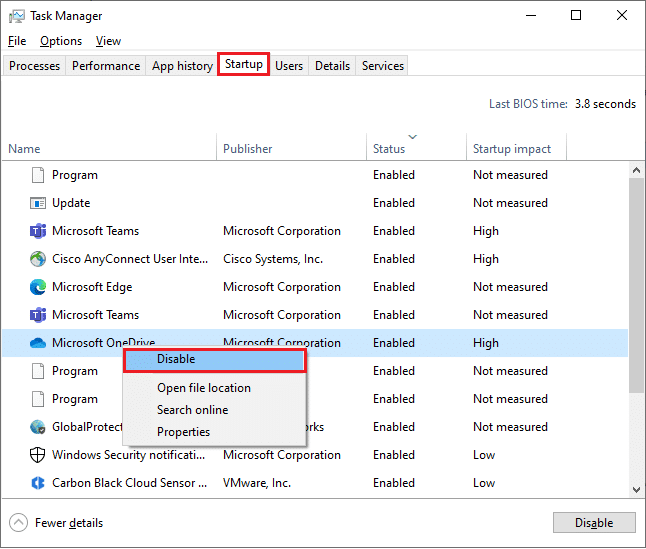Screen dimensions: 646x549
Task: Click the vertical scrollbar thumb
Action: click(x=637, y=285)
